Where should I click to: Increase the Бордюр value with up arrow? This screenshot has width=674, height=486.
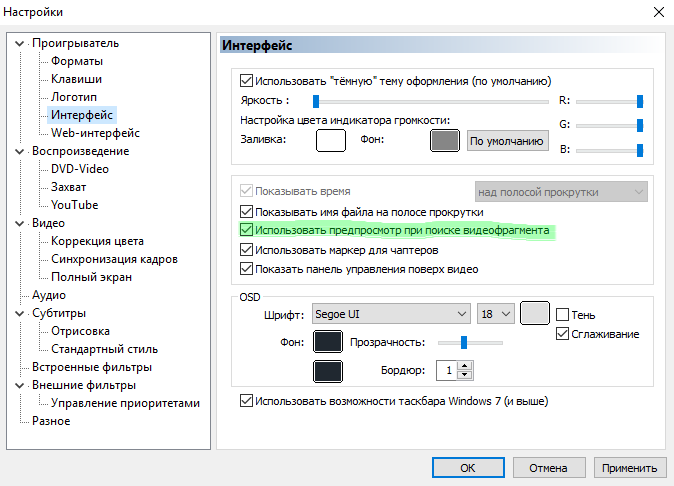pos(463,366)
